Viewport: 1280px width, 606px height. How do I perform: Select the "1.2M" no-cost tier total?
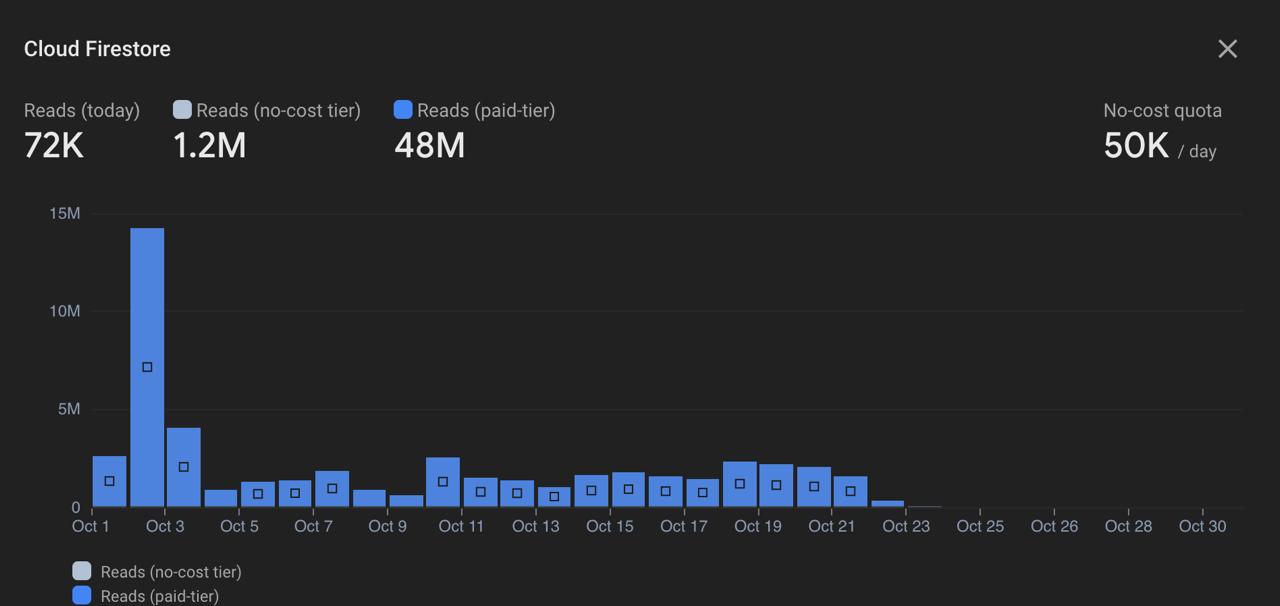coord(209,145)
